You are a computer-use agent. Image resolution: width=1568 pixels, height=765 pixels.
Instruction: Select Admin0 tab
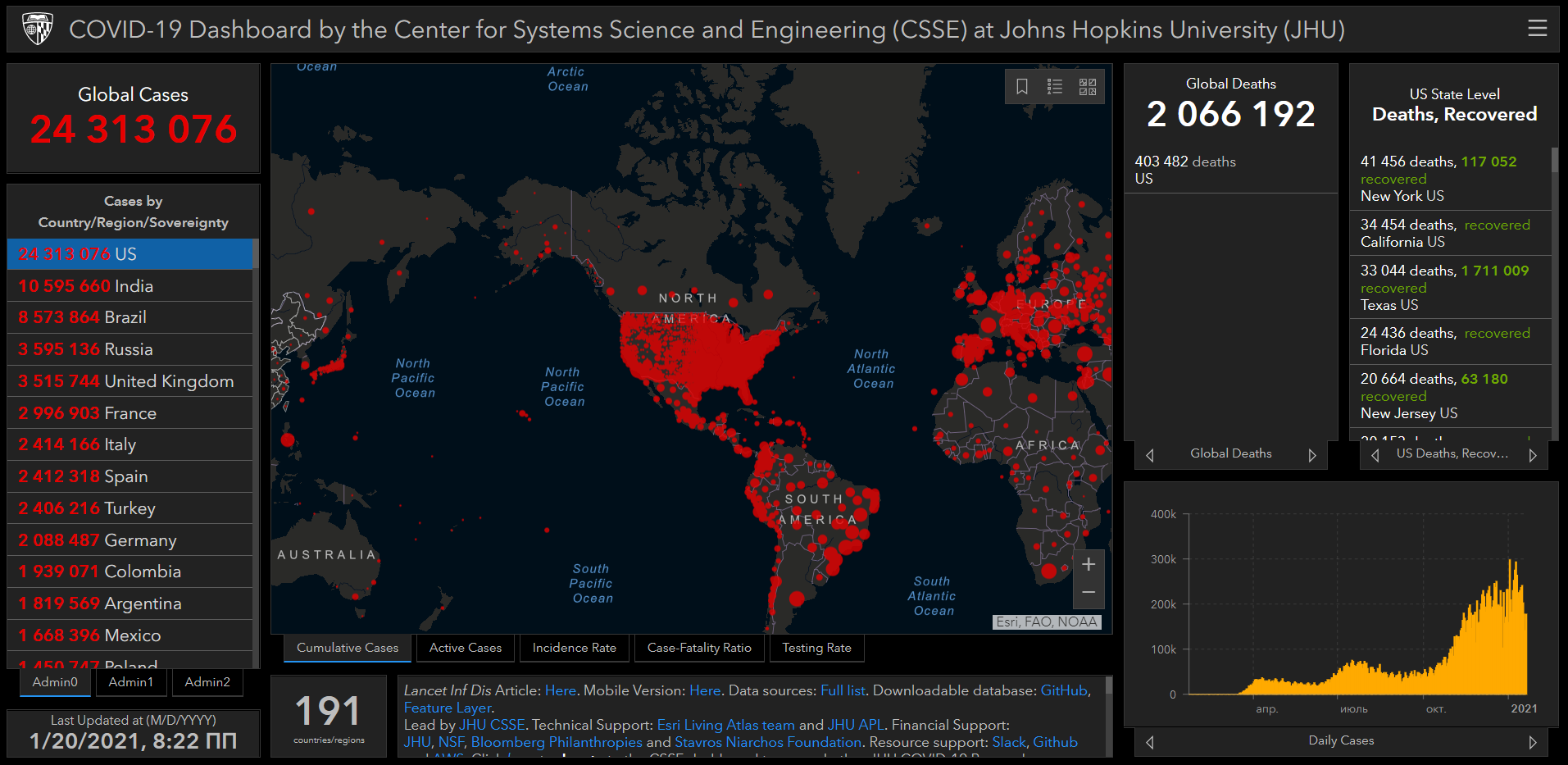pos(55,682)
